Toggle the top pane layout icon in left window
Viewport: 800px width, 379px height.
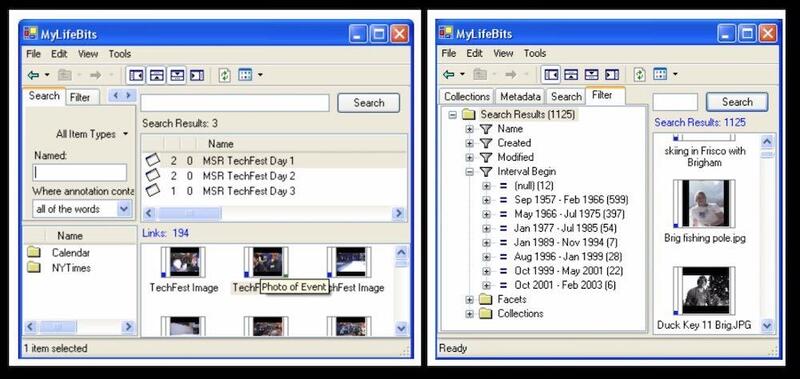pos(157,75)
